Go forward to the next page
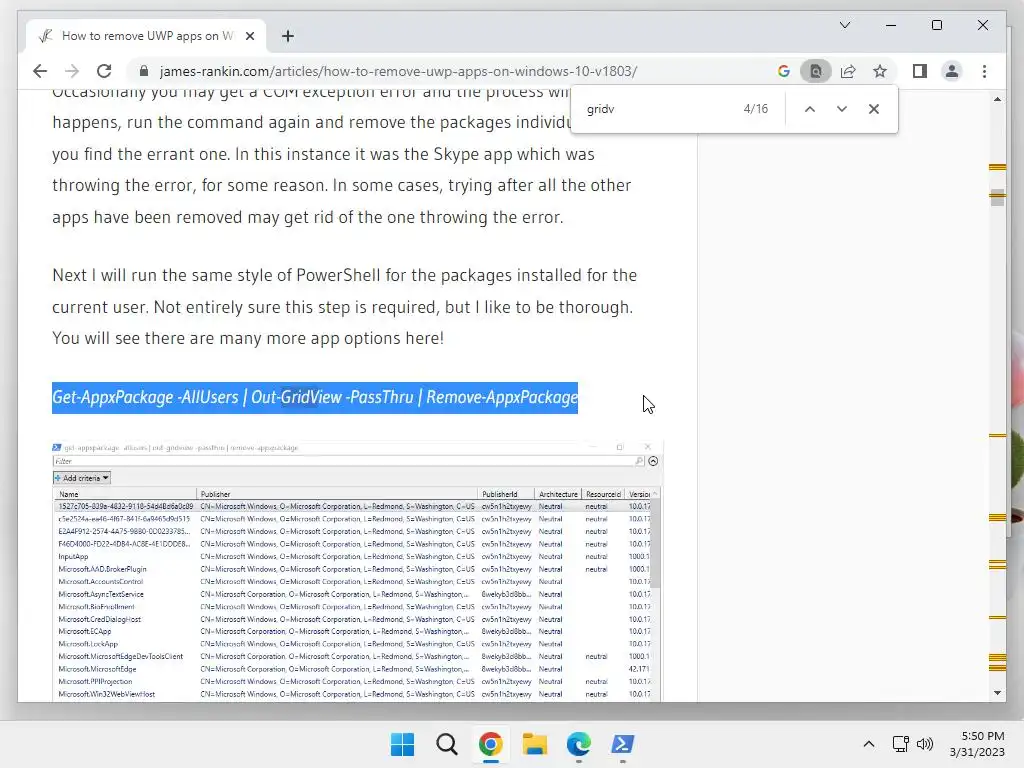 [x=72, y=71]
